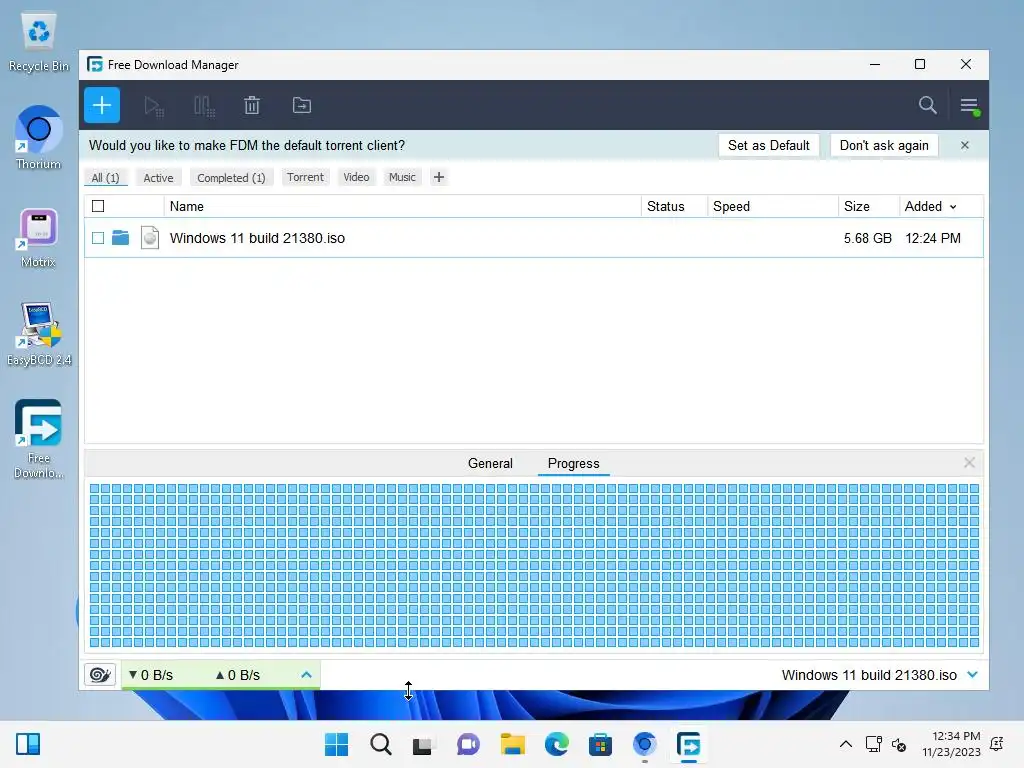Open Motrix desktop shortcut
1024x768 pixels.
coord(39,238)
